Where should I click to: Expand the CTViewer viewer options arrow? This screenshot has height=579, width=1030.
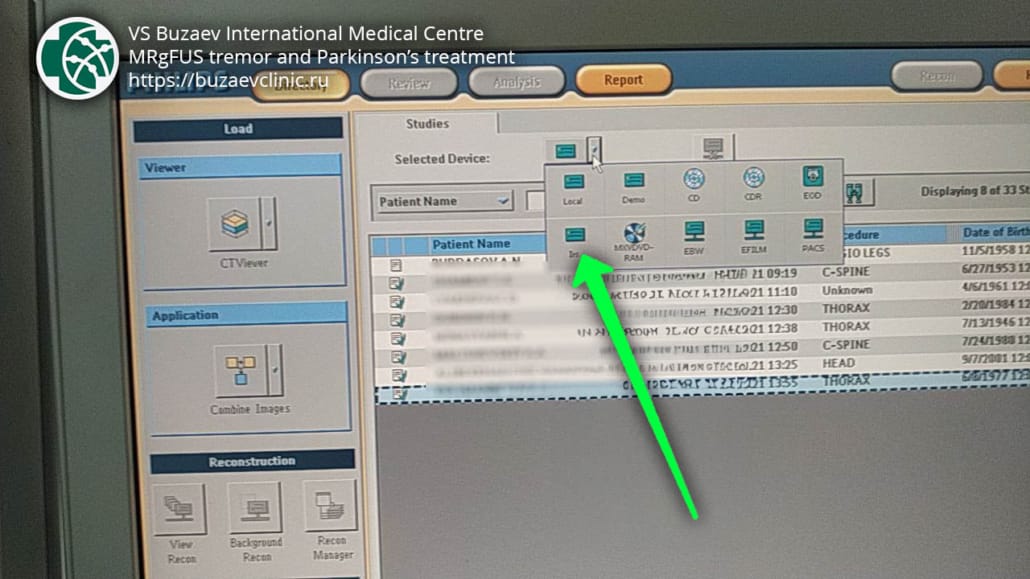coord(269,223)
